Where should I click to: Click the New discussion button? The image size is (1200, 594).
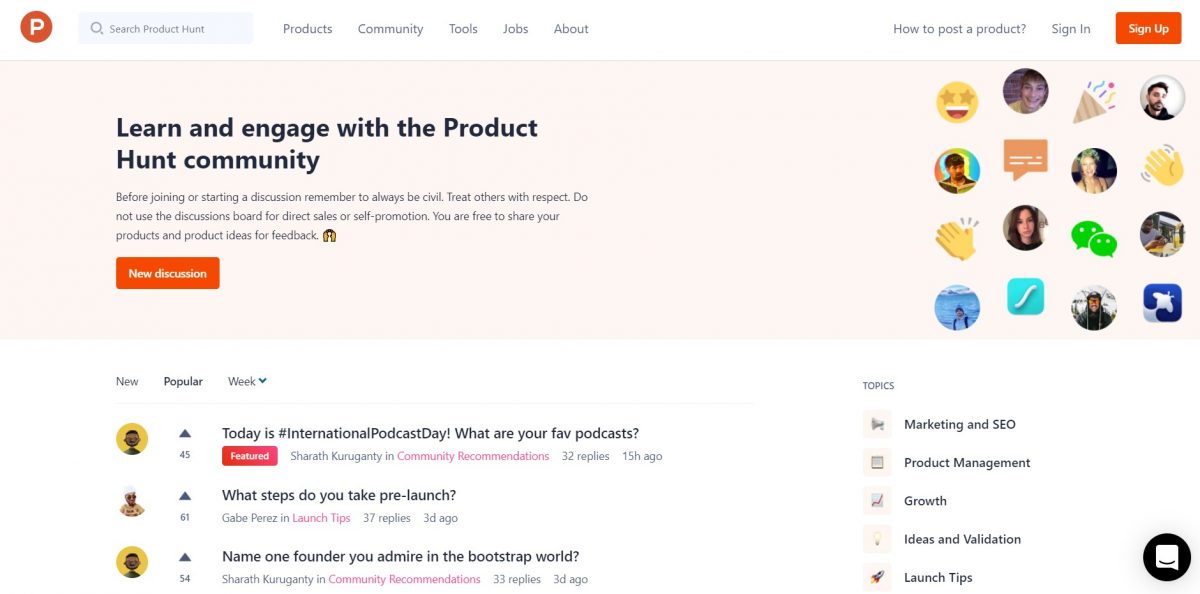[167, 273]
